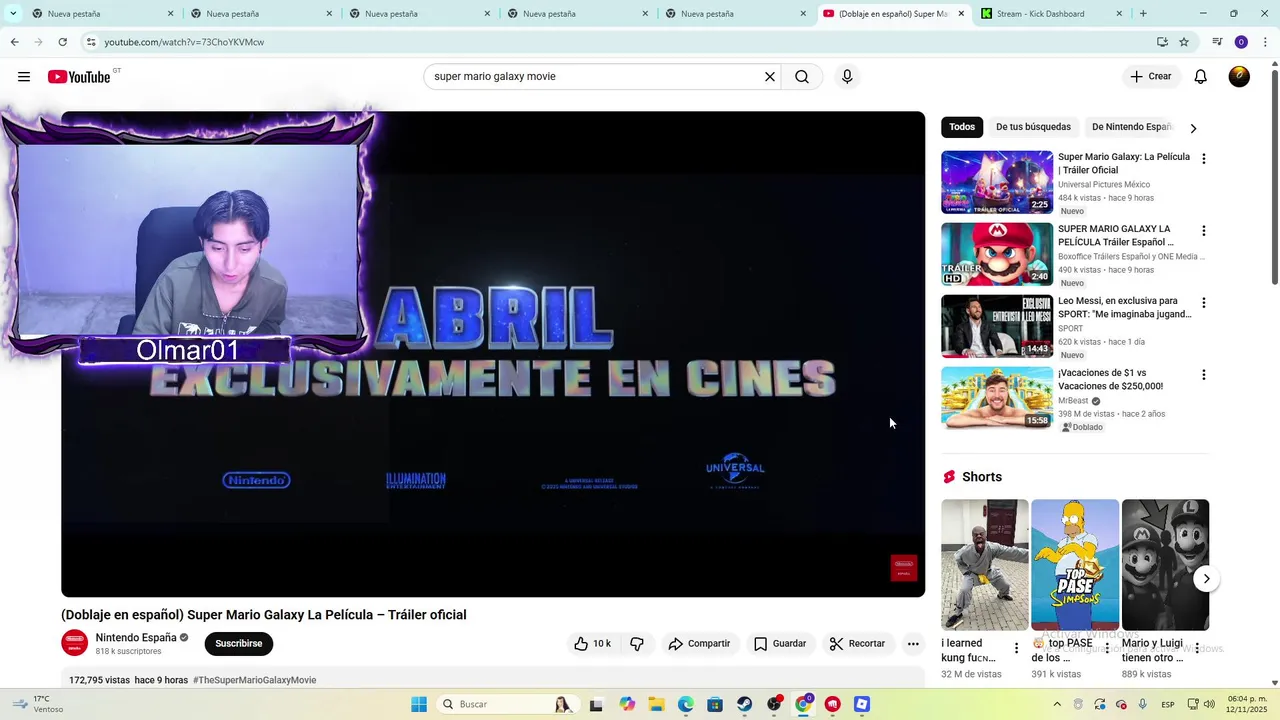Select 'De tus búsquedas' filter chip
Viewport: 1280px width, 720px height.
(1033, 127)
